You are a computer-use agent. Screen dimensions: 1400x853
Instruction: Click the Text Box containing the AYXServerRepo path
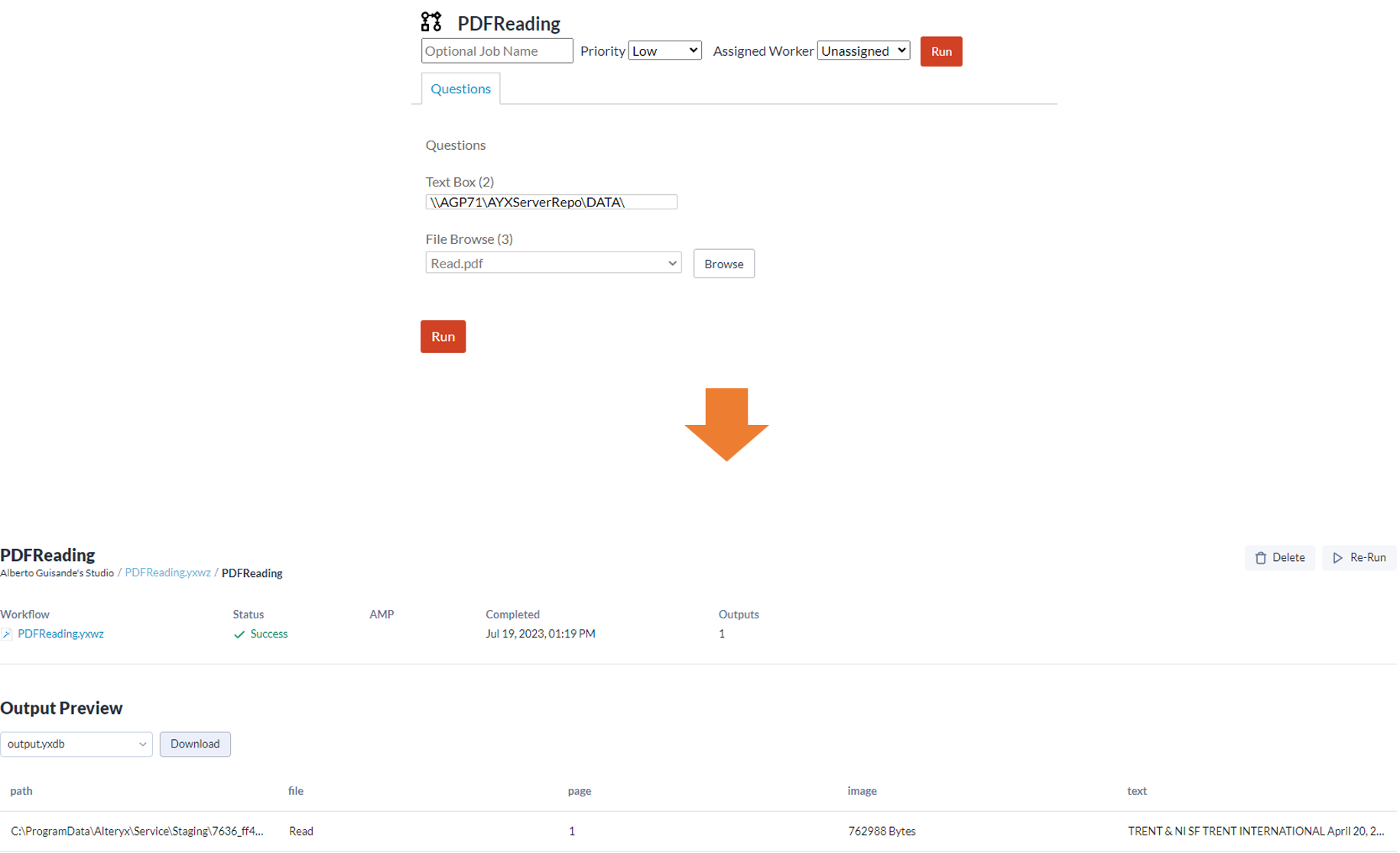[x=551, y=202]
